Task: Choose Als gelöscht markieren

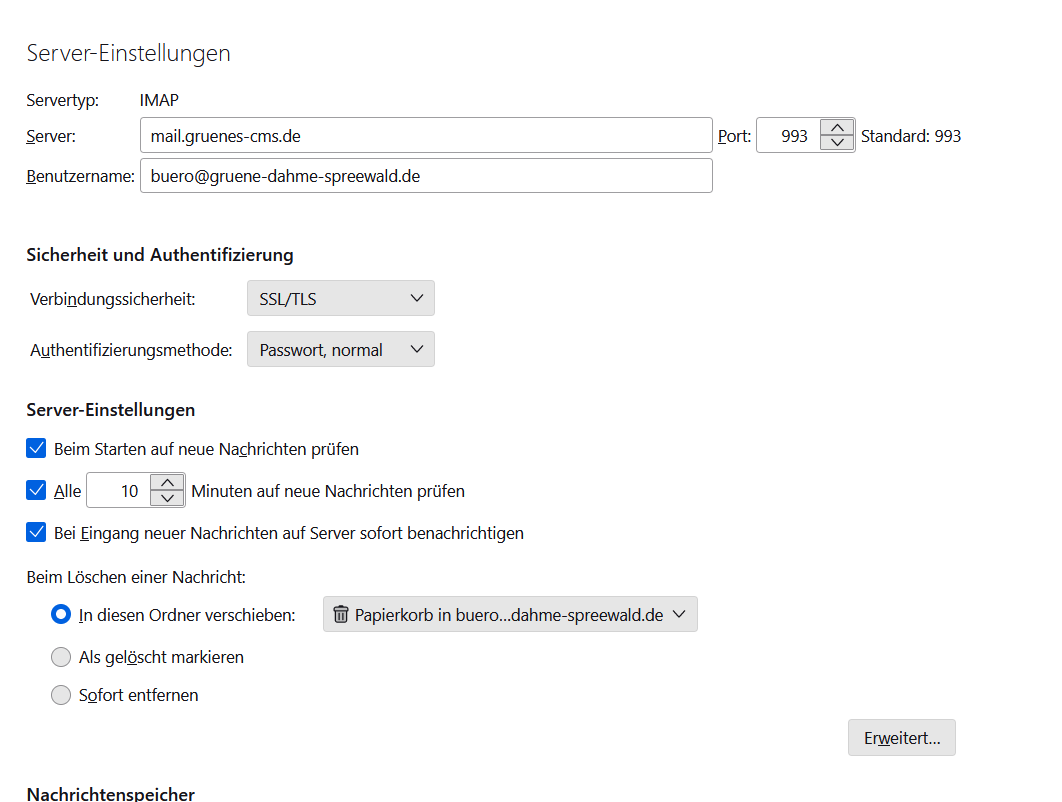Action: (61, 657)
